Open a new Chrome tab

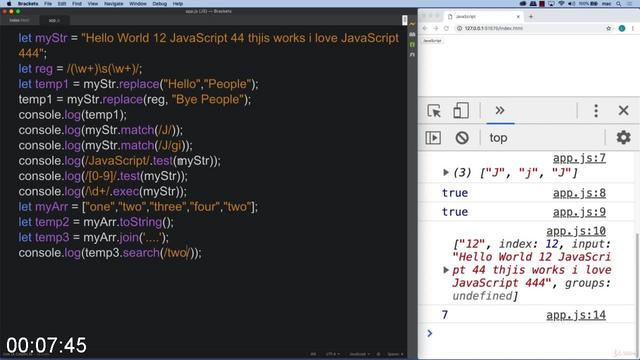point(531,17)
